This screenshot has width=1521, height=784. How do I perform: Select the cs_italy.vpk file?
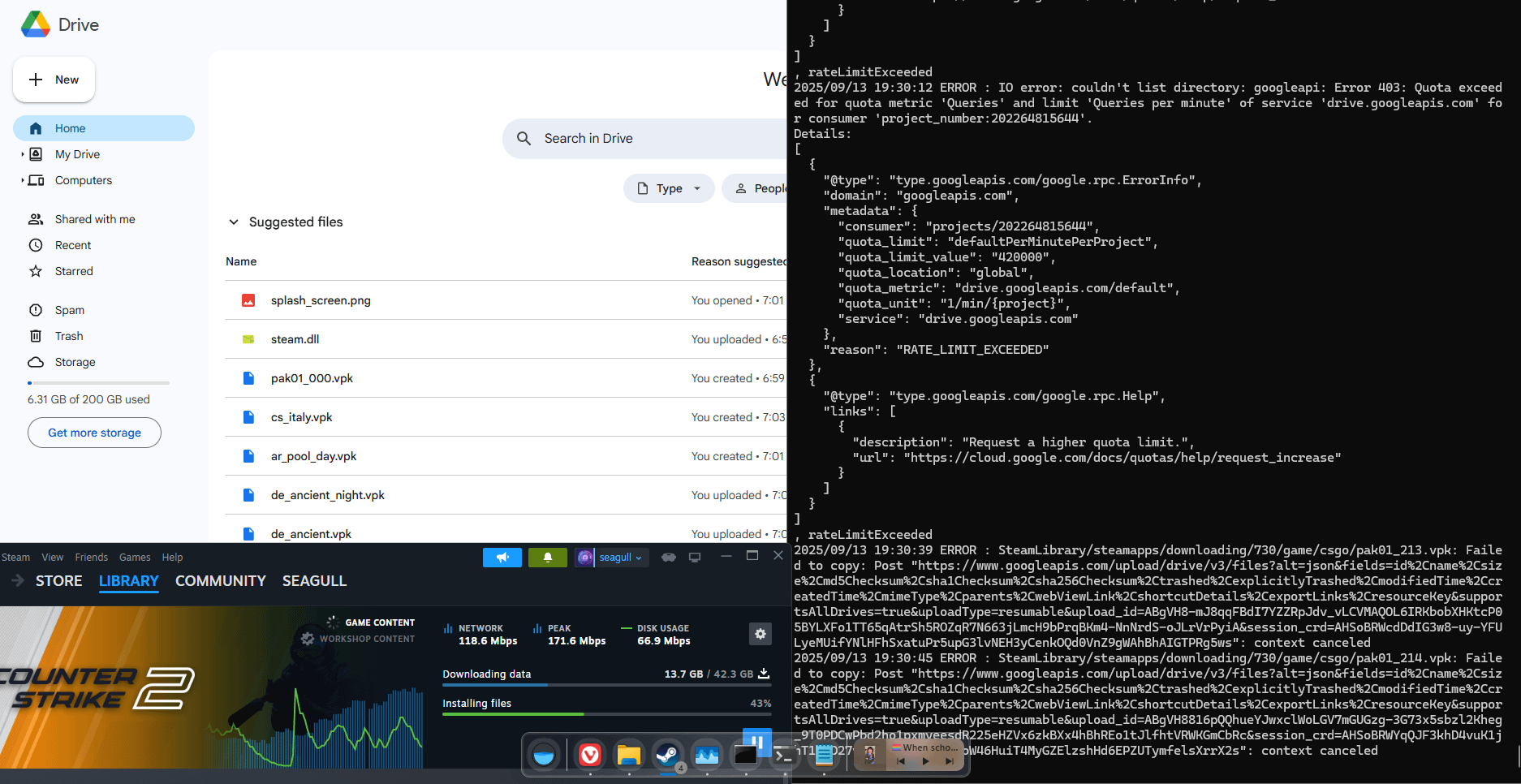506,417
